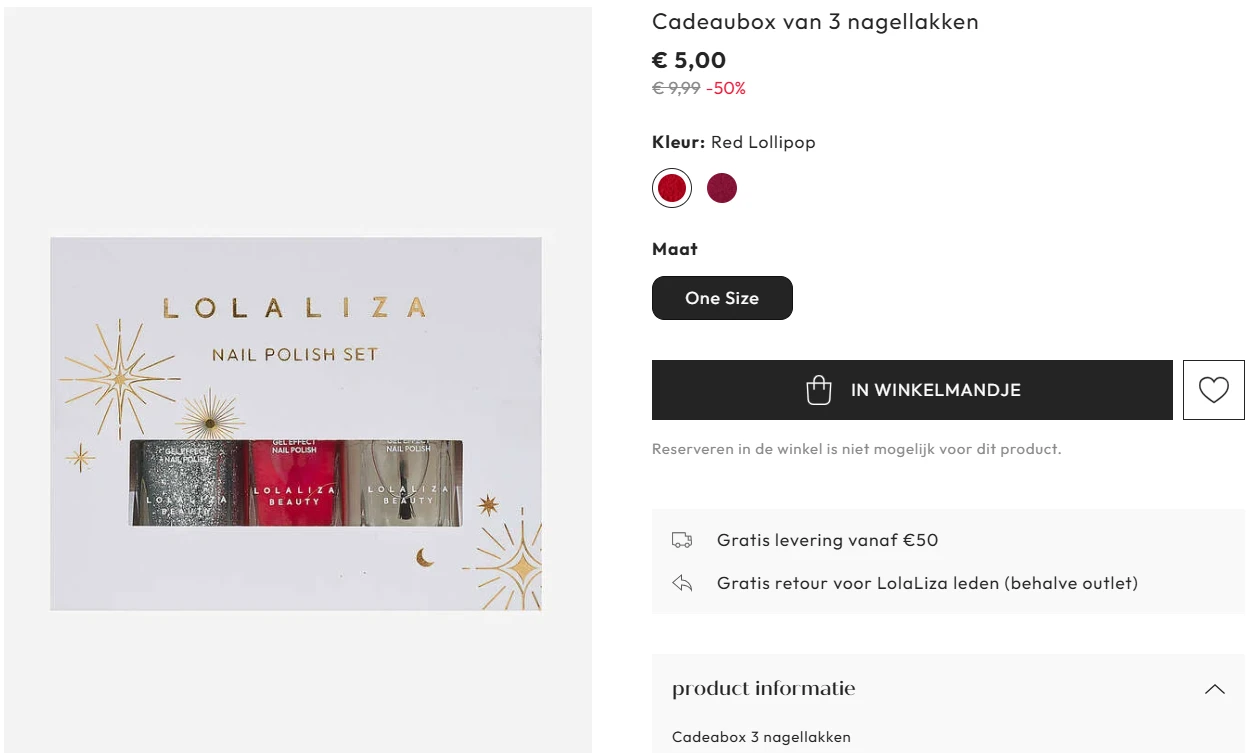Select the One Size option

click(722, 298)
